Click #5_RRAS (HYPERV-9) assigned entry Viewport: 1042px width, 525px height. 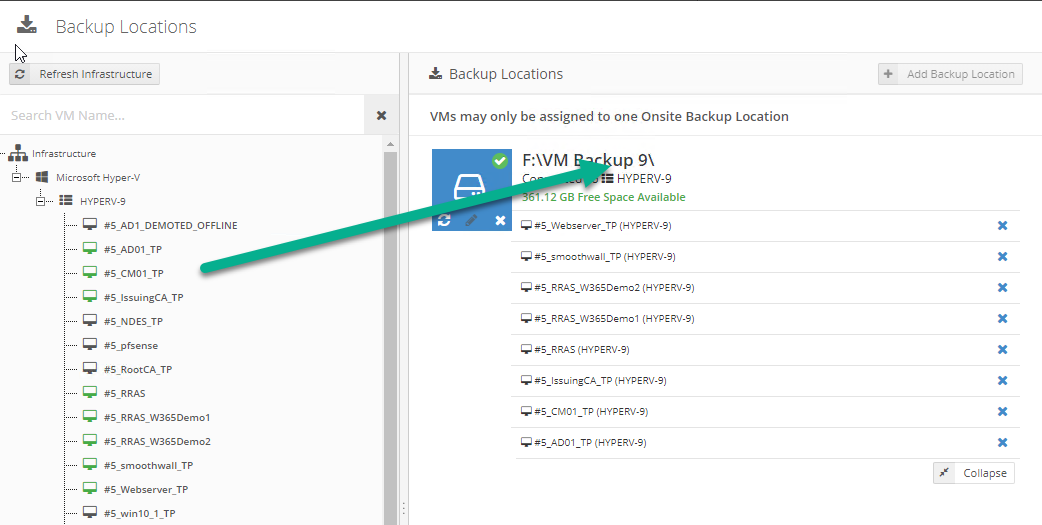click(575, 350)
